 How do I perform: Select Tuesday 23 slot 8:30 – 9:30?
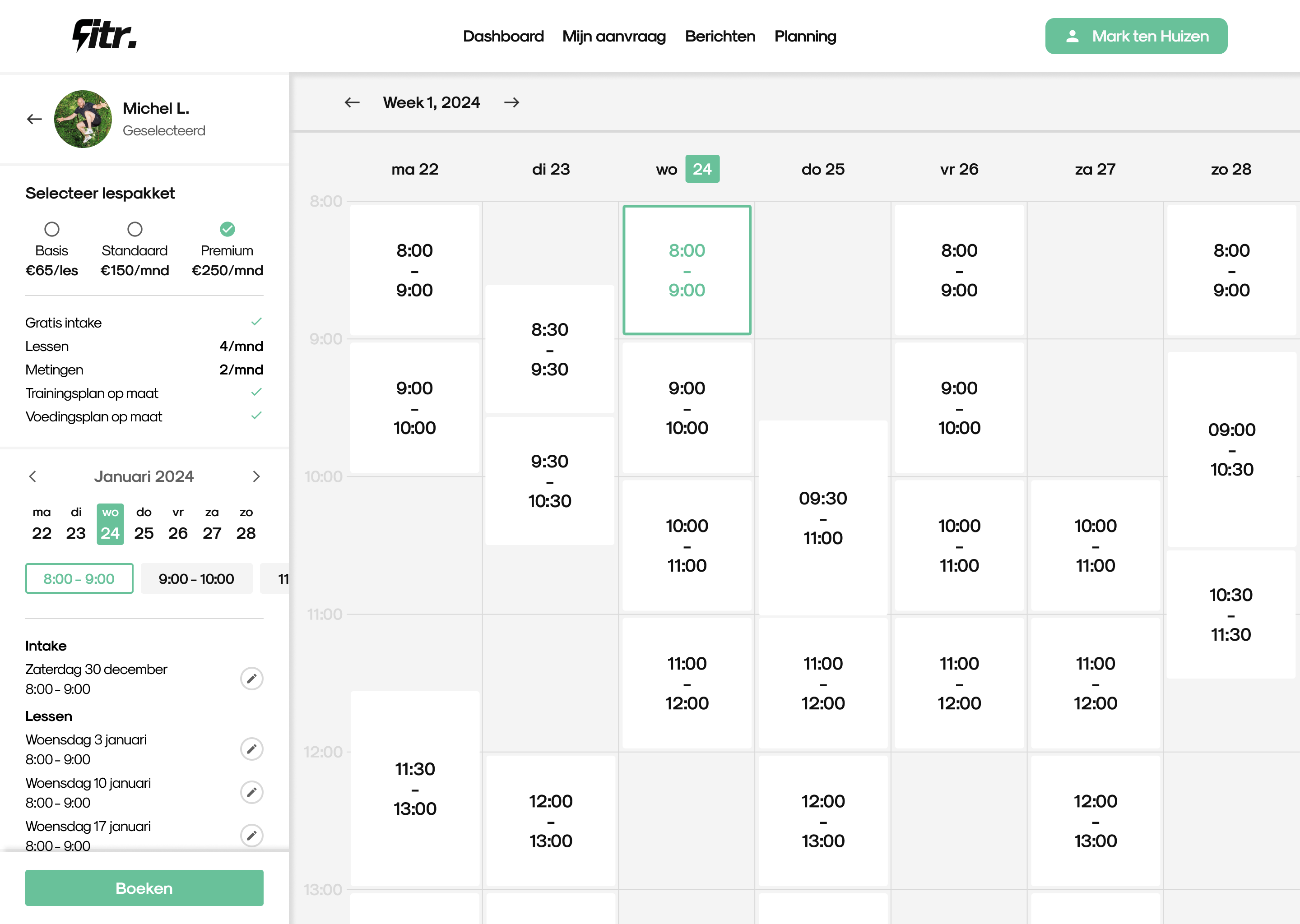(x=550, y=349)
